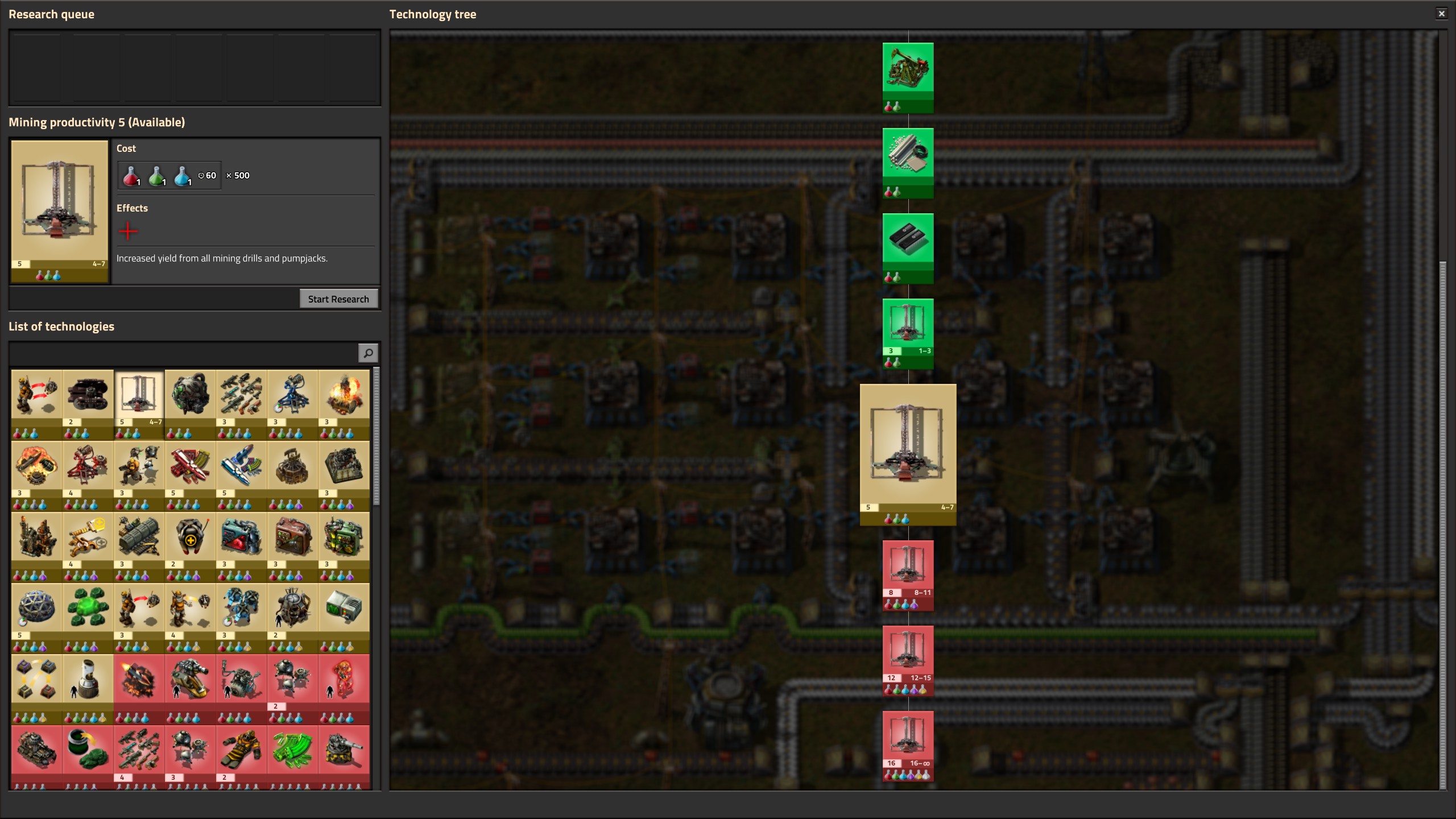Image resolution: width=1456 pixels, height=819 pixels.
Task: Select Worker robot speed 3 blue robots
Action: click(x=242, y=618)
